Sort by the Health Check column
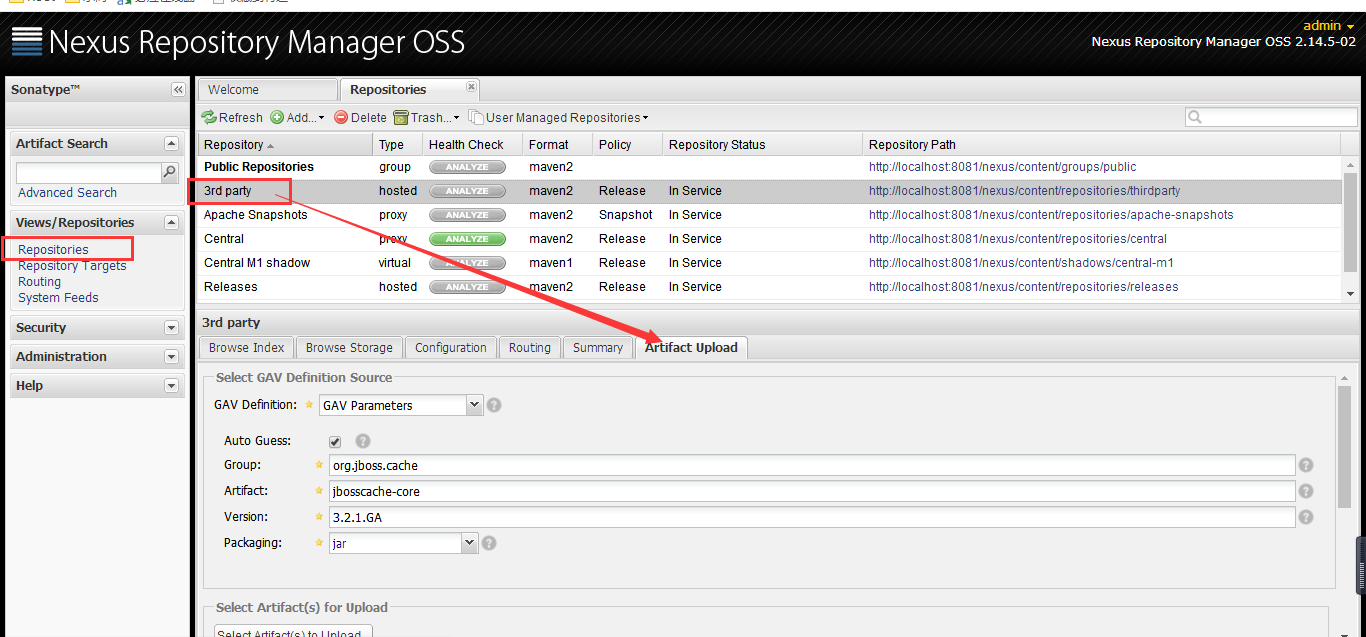The height and width of the screenshot is (637, 1366). click(472, 145)
